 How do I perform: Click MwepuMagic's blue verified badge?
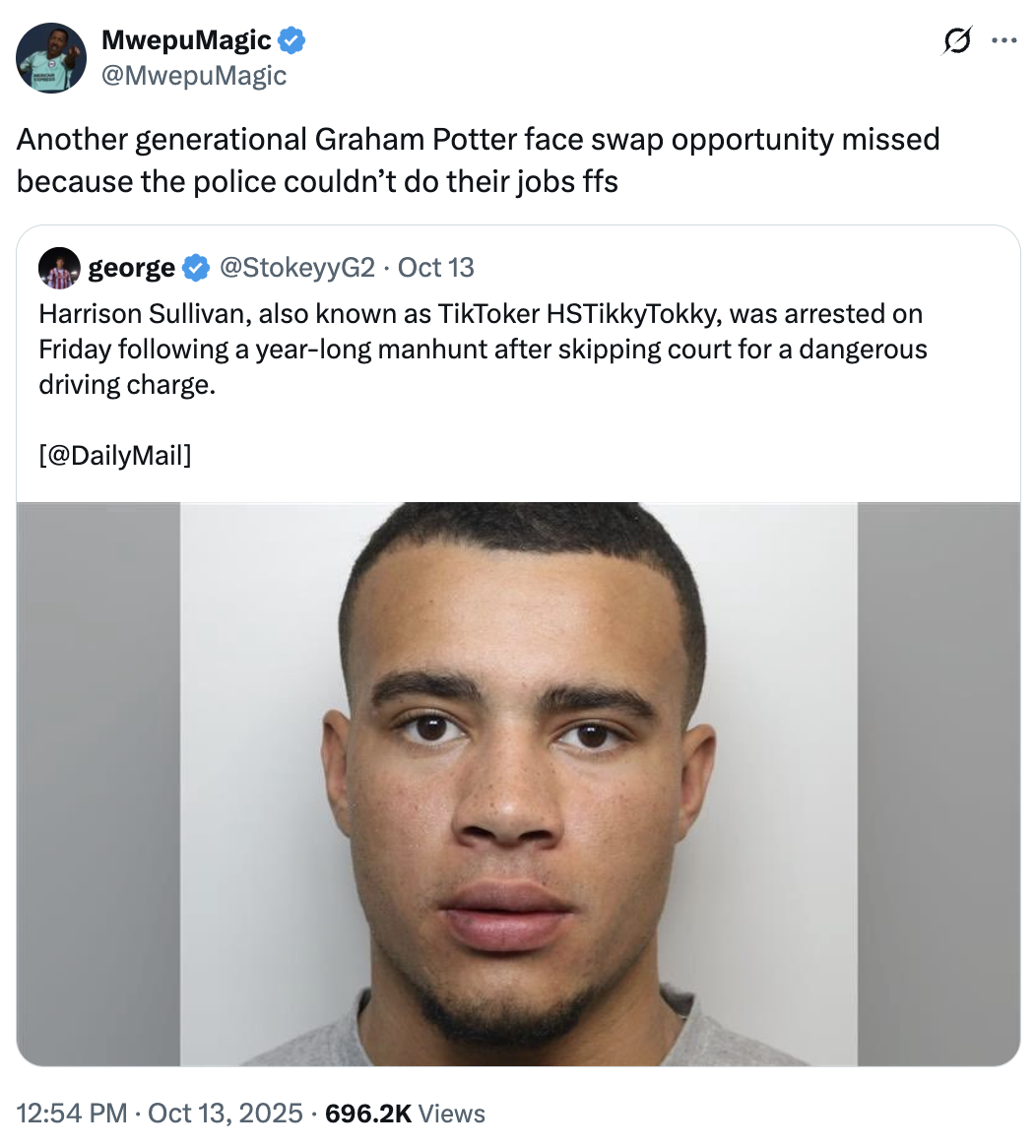[292, 40]
